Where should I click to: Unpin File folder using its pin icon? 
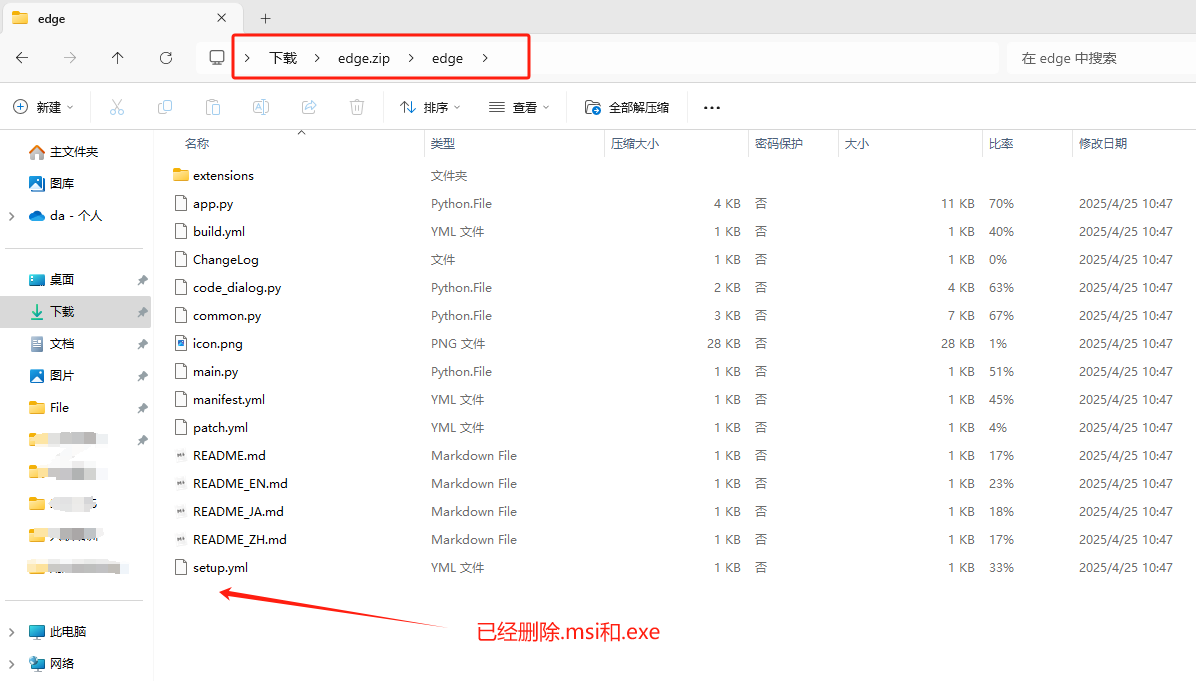(x=142, y=408)
